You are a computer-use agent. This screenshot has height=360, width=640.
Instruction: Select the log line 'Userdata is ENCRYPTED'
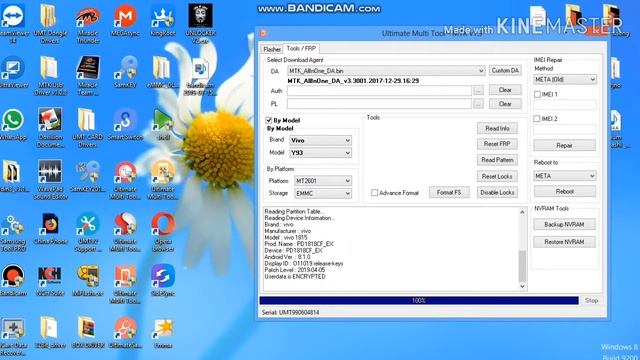tap(295, 277)
